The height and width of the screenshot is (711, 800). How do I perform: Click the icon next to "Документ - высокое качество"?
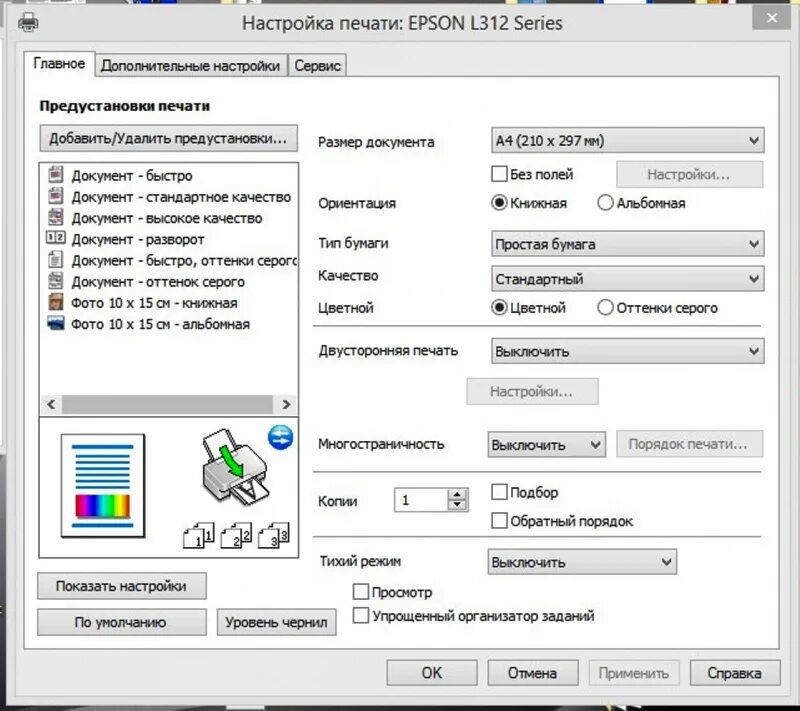tap(56, 217)
